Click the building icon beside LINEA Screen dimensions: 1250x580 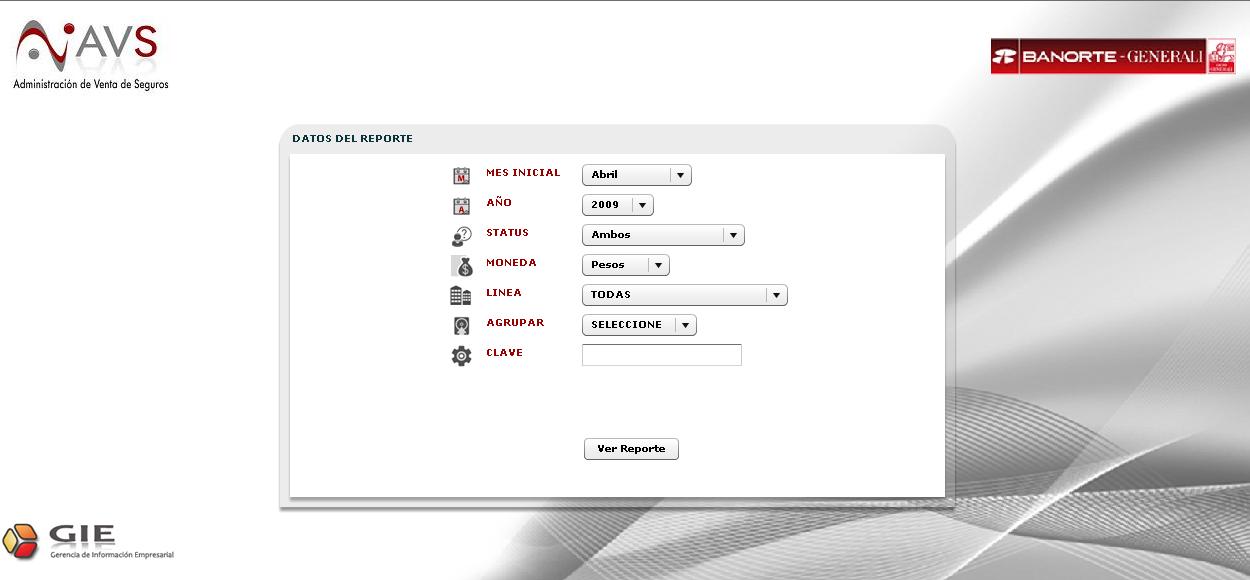pos(460,296)
